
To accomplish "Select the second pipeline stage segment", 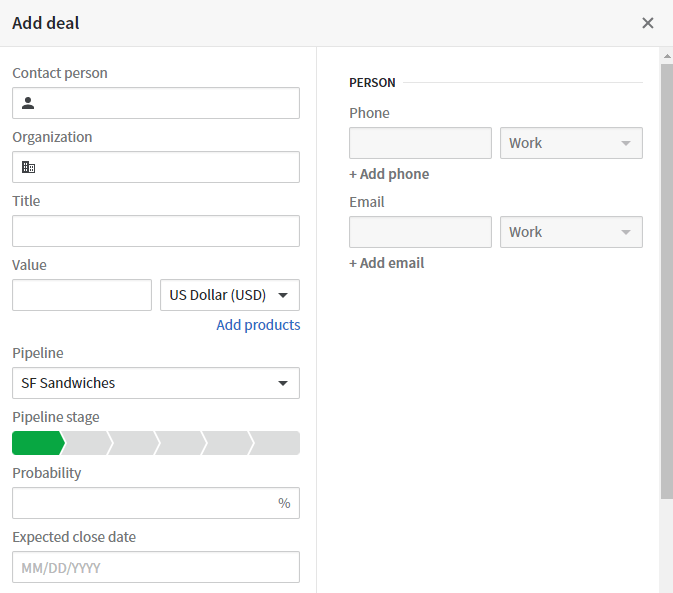I will pyautogui.click(x=88, y=443).
